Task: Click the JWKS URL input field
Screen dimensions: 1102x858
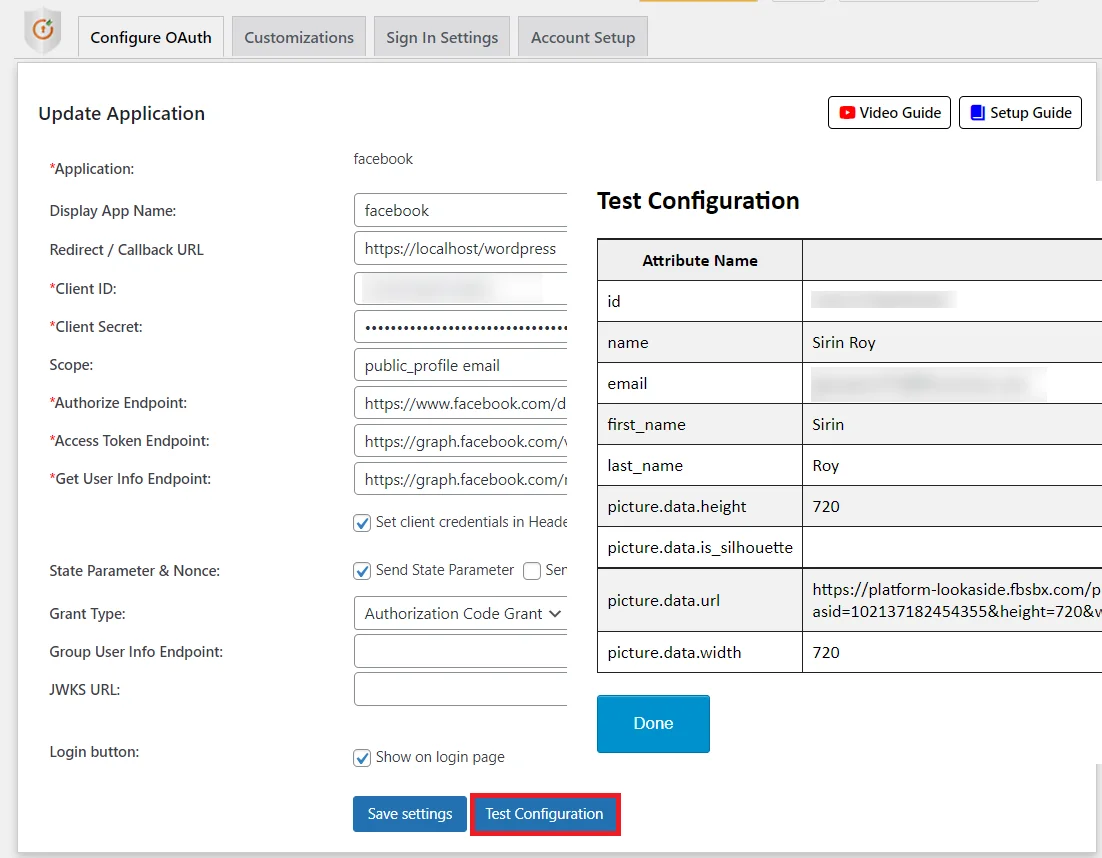Action: pyautogui.click(x=461, y=689)
